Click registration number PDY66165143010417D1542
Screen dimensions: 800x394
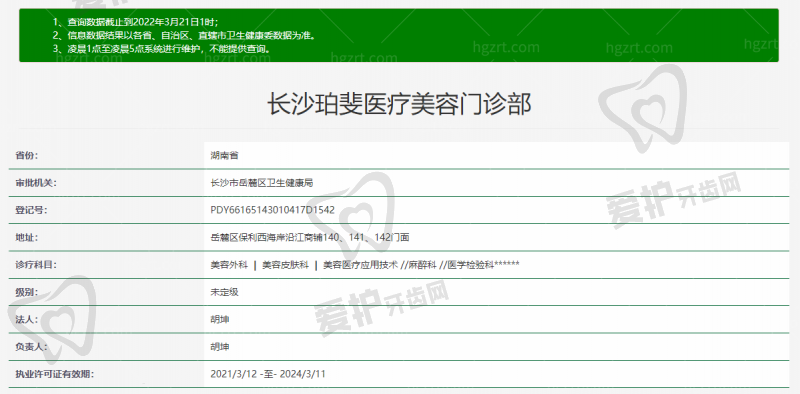pos(272,210)
